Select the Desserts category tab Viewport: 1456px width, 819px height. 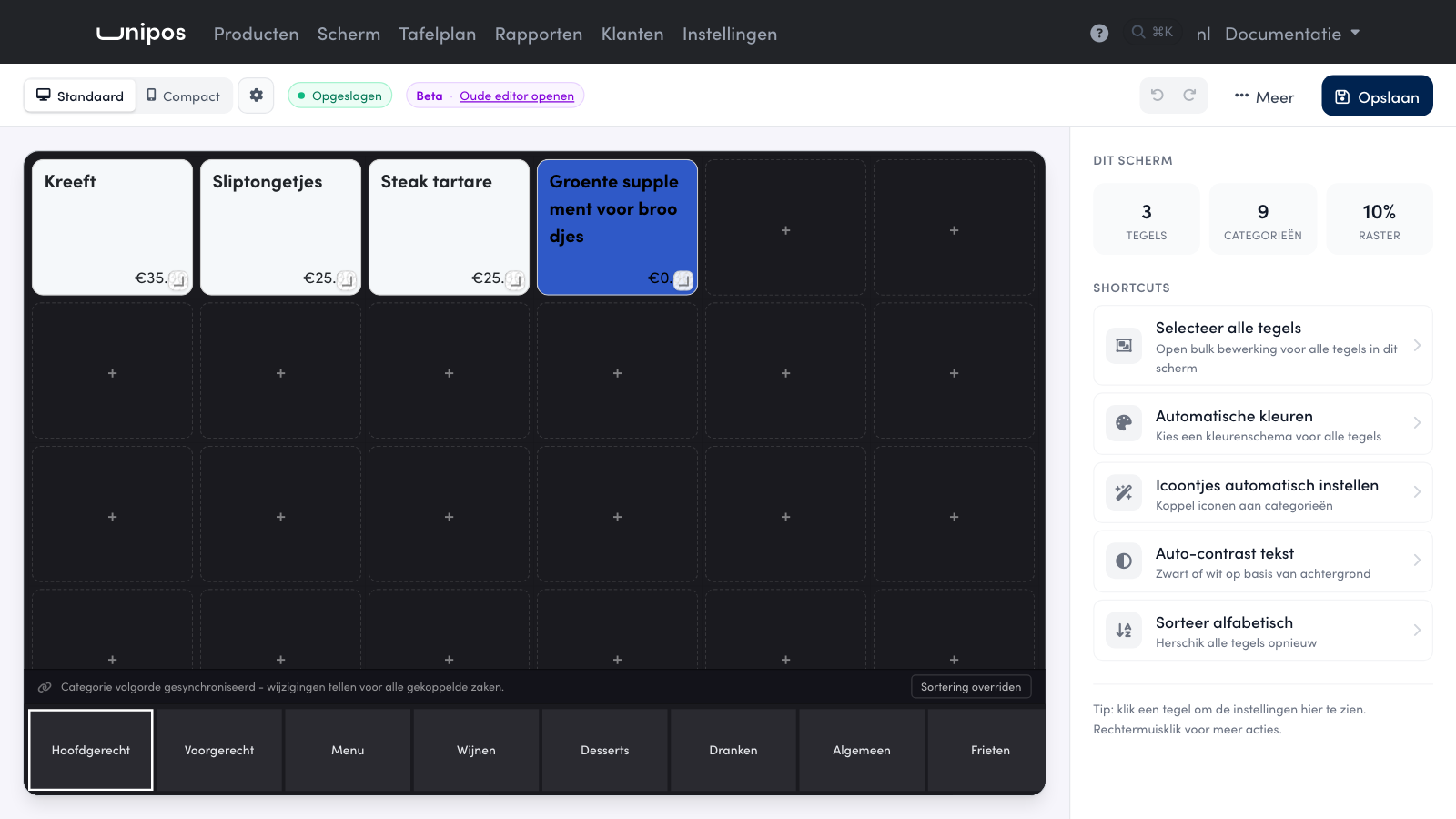coord(605,750)
